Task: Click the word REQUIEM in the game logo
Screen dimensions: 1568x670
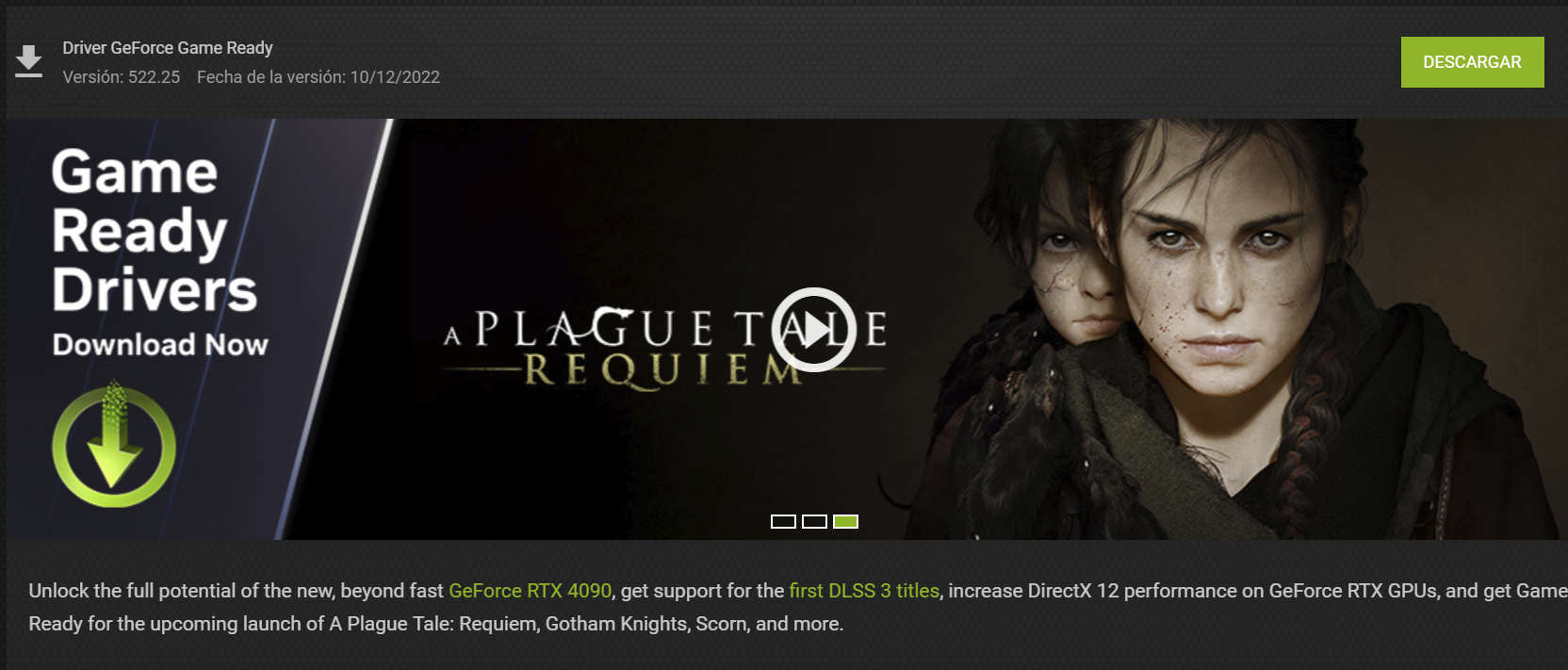Action: (665, 369)
